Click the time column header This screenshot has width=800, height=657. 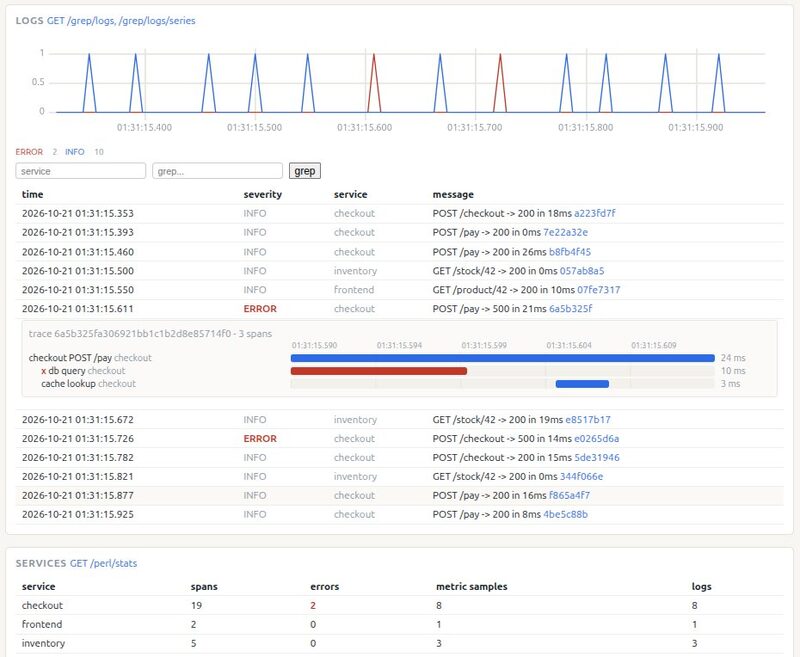point(33,194)
